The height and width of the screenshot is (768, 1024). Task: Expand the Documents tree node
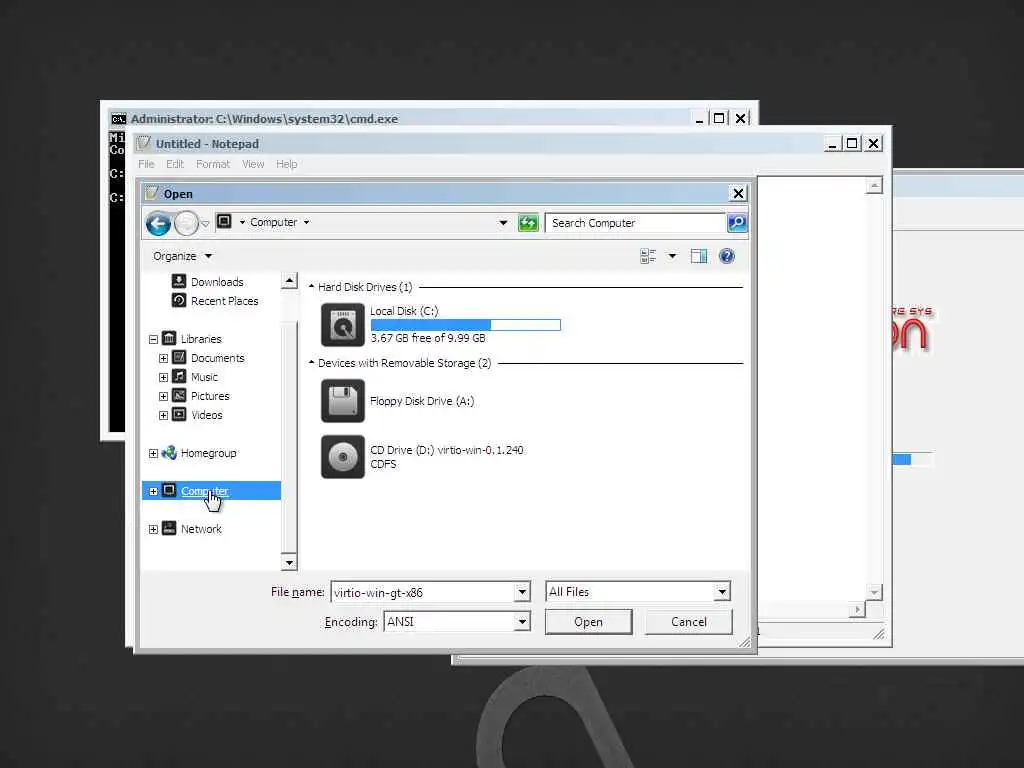163,358
